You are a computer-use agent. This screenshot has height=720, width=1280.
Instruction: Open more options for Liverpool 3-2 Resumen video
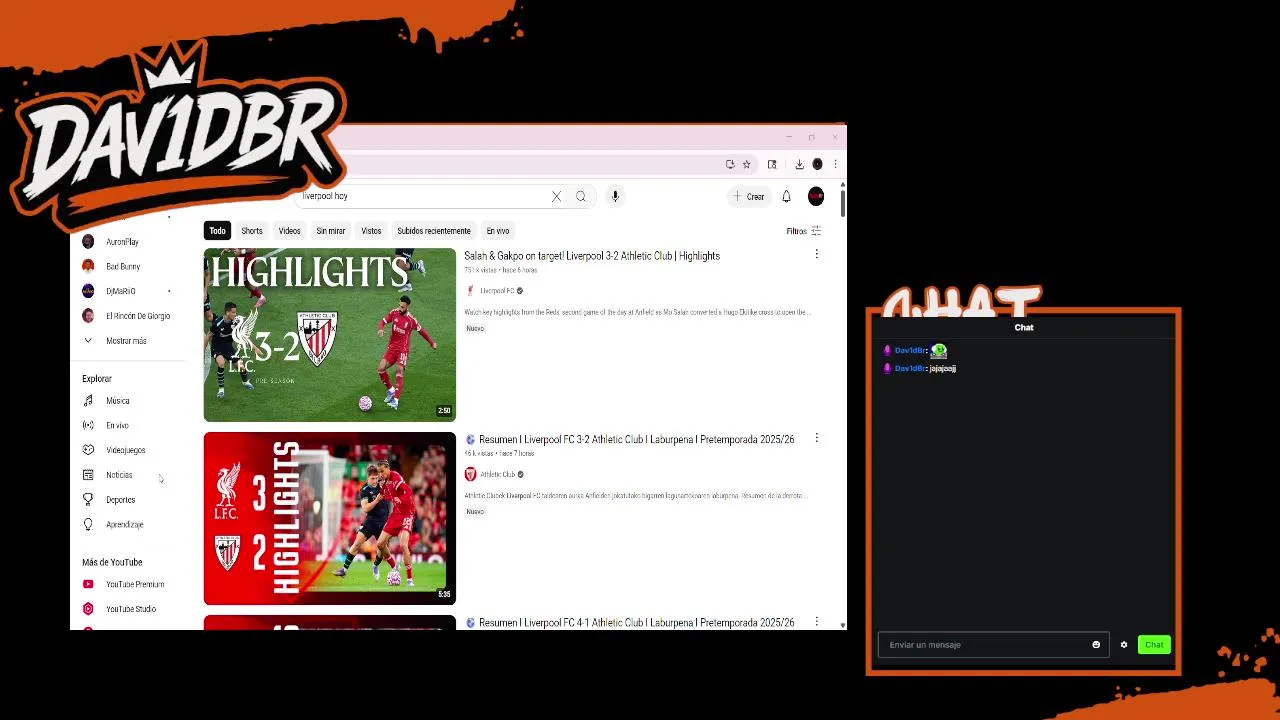tap(816, 438)
